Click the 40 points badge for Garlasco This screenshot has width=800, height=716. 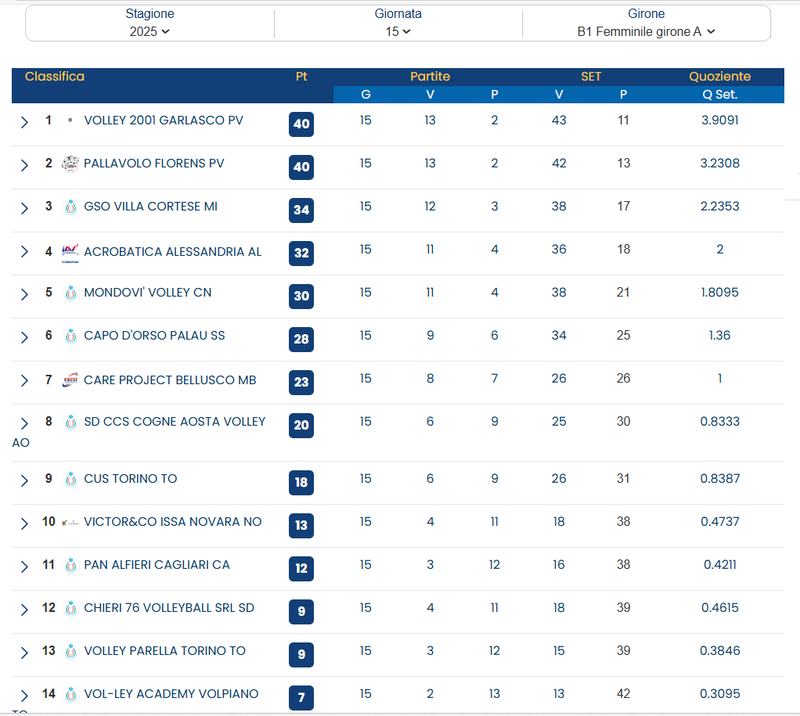coord(301,124)
